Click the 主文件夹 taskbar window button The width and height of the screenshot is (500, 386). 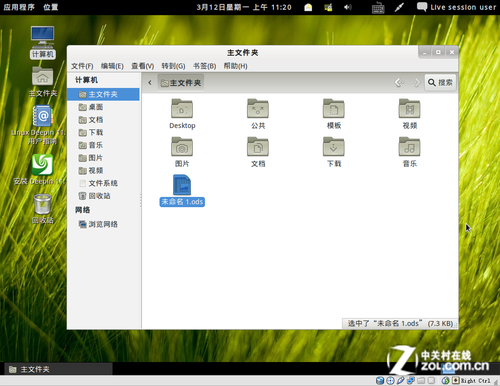click(x=58, y=369)
